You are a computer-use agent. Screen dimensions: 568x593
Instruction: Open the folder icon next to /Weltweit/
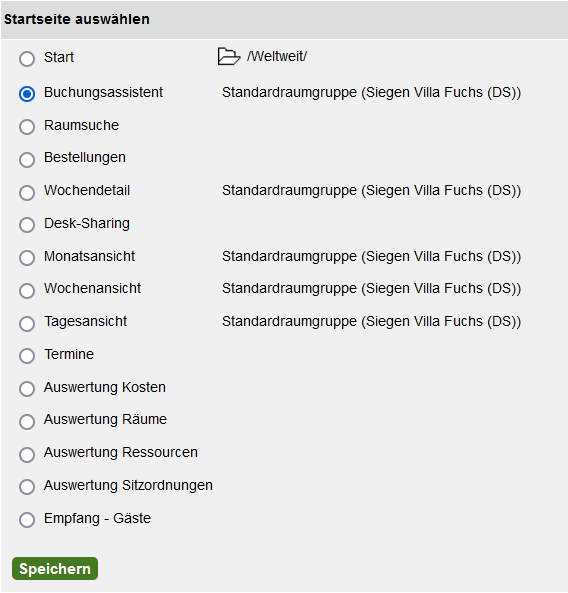[x=229, y=56]
